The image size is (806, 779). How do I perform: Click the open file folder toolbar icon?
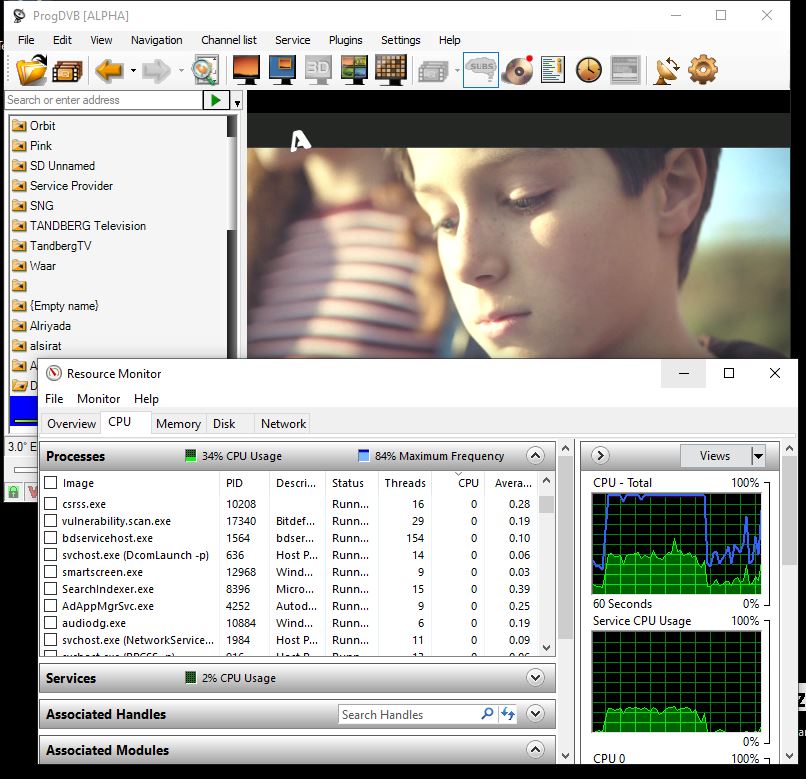[x=32, y=70]
